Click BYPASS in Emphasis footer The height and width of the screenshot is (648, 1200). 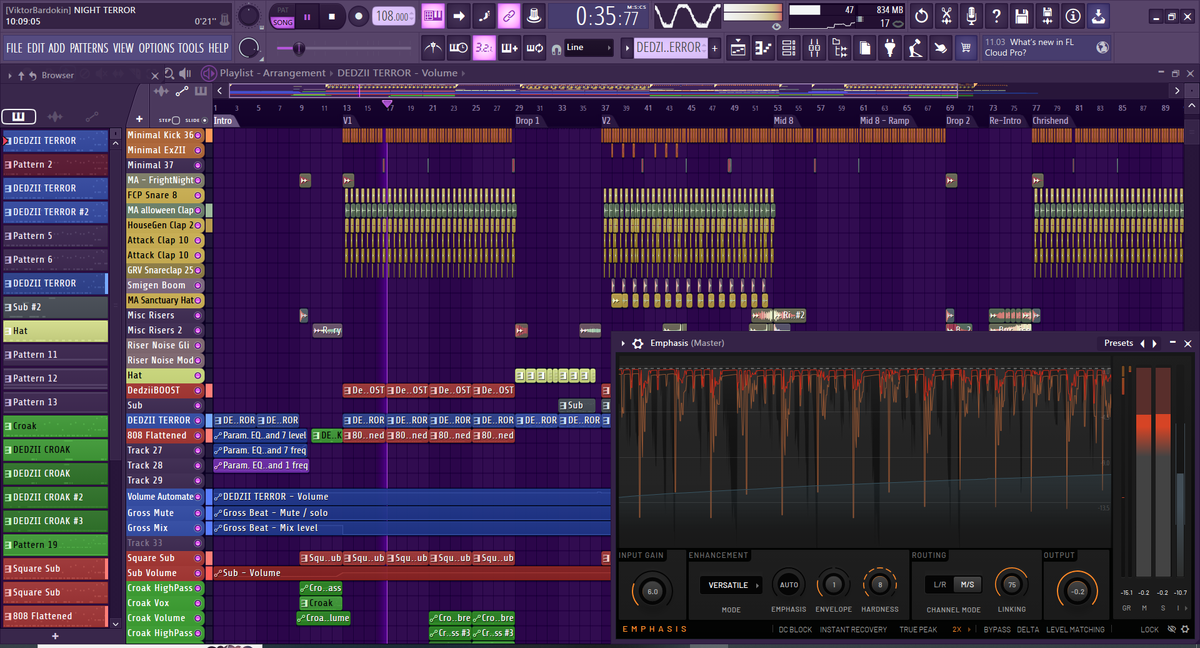point(997,630)
